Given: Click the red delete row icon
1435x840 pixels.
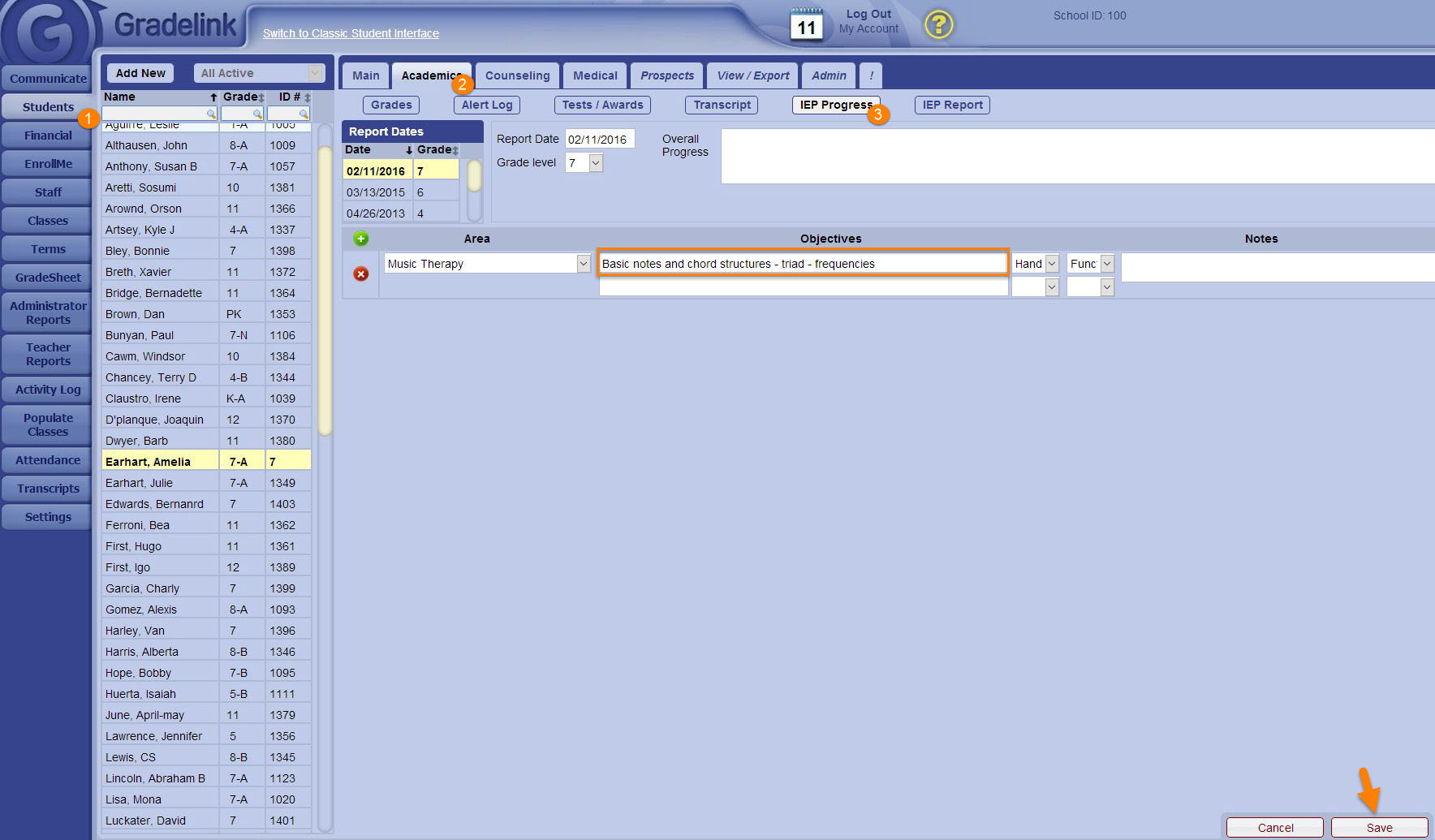Looking at the screenshot, I should tap(361, 274).
